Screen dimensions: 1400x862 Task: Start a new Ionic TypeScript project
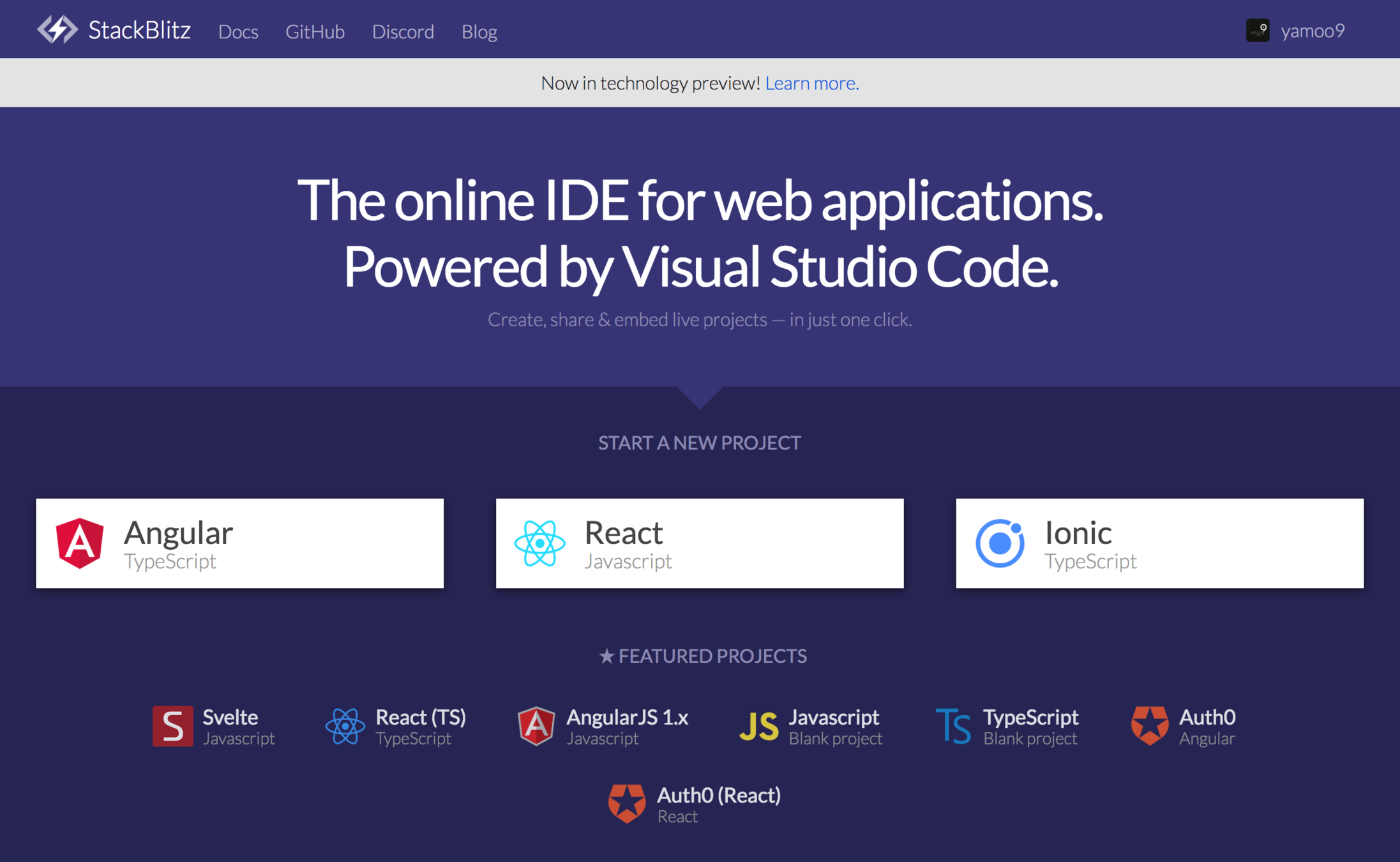1159,543
